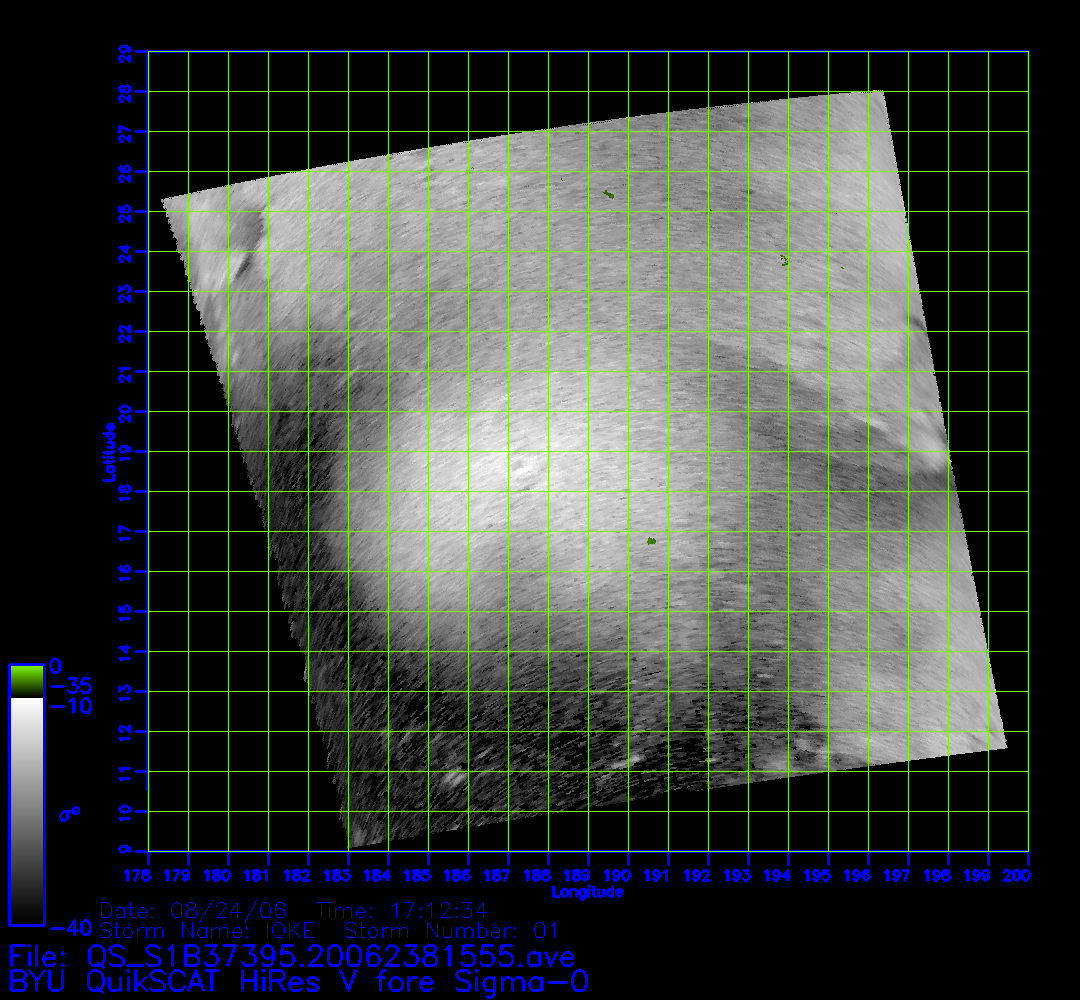Click the -10 legend value label
The height and width of the screenshot is (1000, 1080).
pyautogui.click(x=70, y=706)
